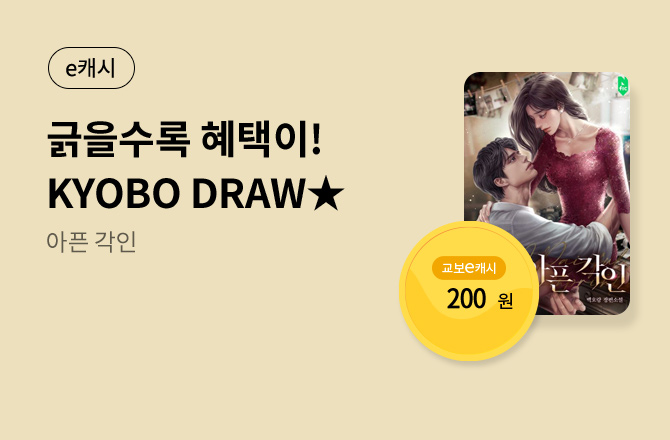Click the exclamation mark after 혜택이
This screenshot has height=440, width=670.
316,139
